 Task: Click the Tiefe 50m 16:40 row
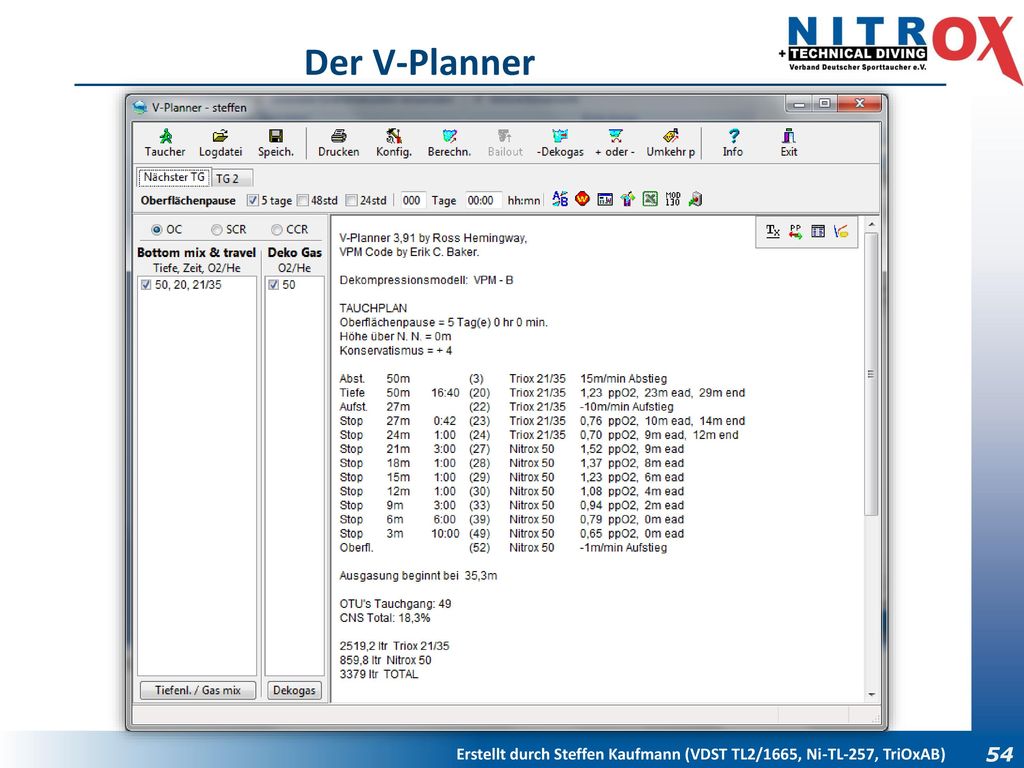542,393
